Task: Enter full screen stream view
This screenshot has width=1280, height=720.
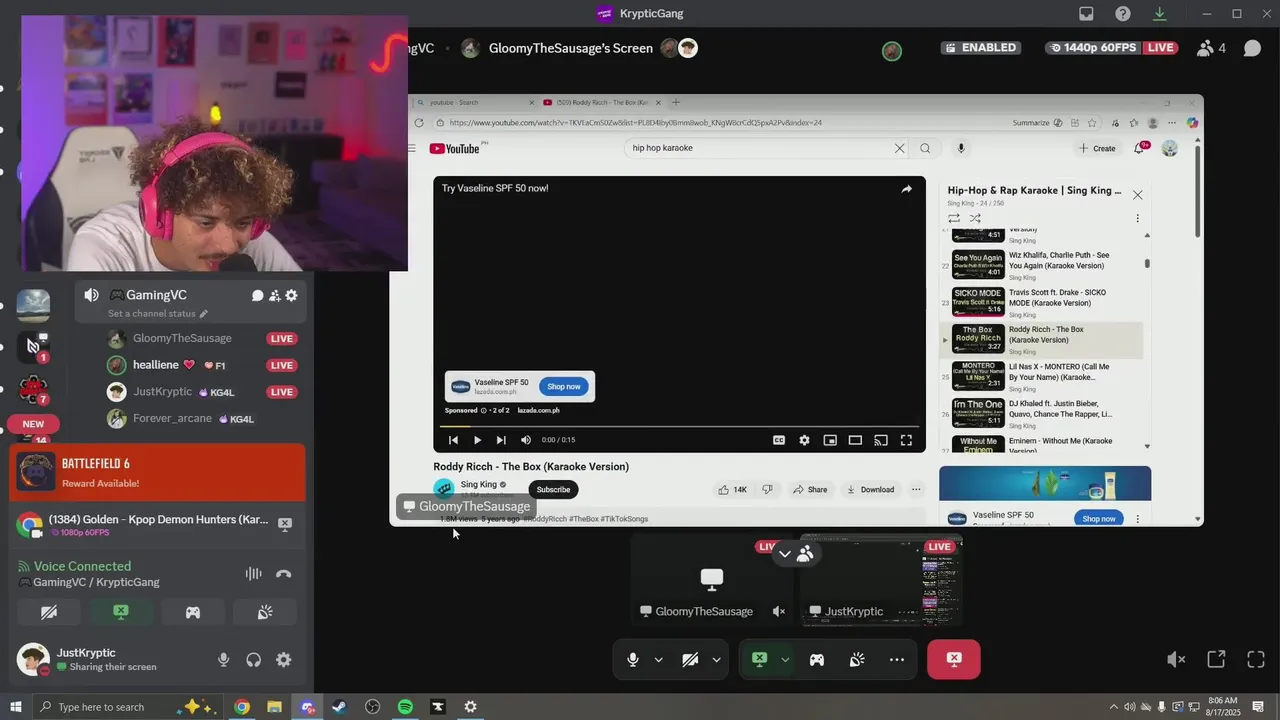Action: [1256, 660]
